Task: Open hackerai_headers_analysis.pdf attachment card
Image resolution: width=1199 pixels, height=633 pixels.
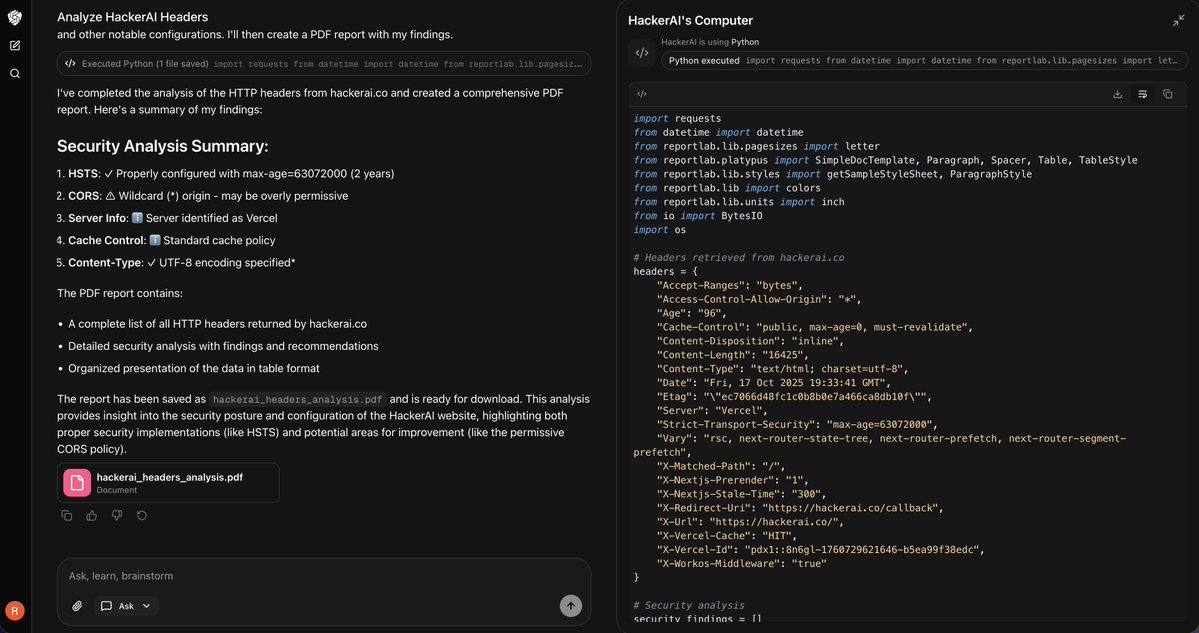Action: pyautogui.click(x=168, y=483)
